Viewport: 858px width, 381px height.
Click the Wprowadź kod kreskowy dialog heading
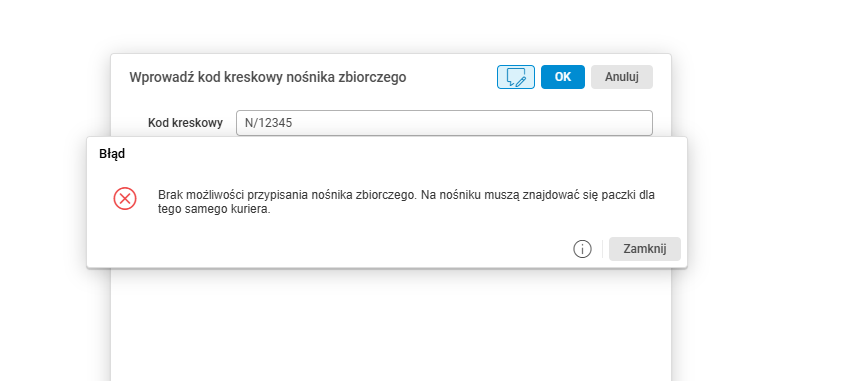268,77
